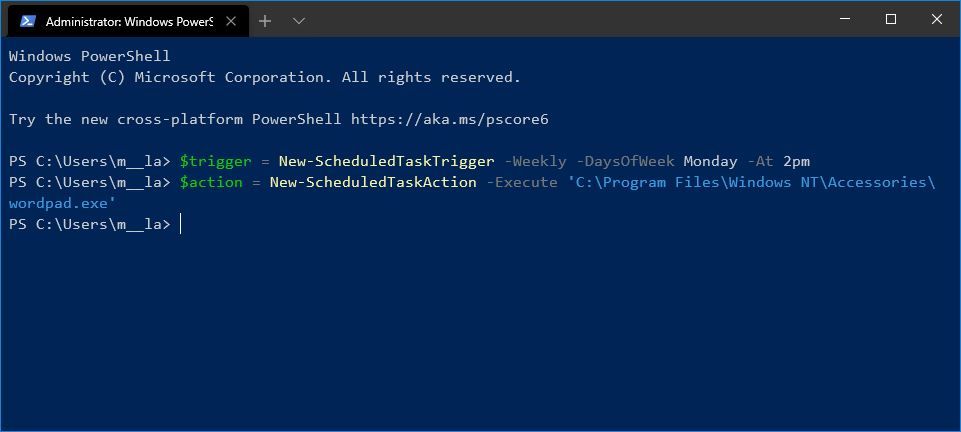Click the -Execute parameter

tap(521, 182)
